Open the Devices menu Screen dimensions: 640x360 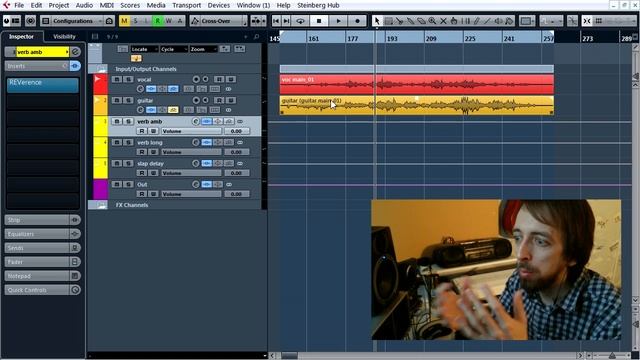(x=219, y=5)
